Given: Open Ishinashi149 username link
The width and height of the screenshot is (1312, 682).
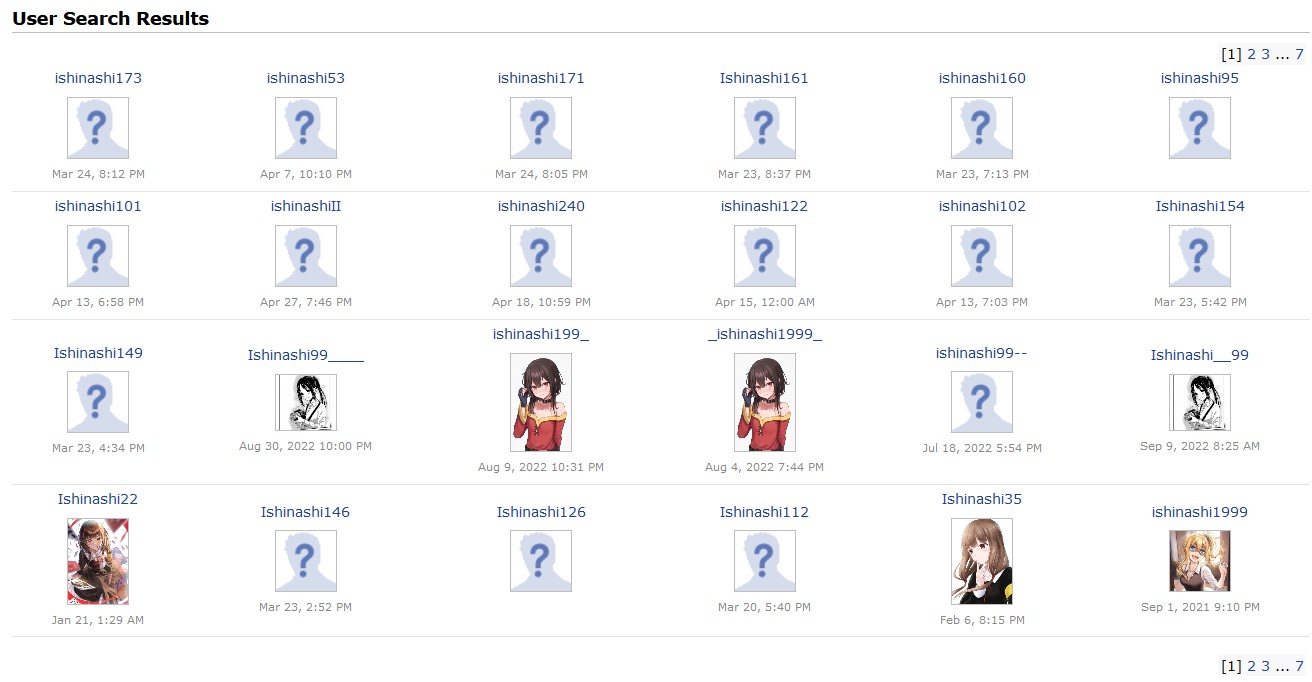Looking at the screenshot, I should click(x=98, y=353).
